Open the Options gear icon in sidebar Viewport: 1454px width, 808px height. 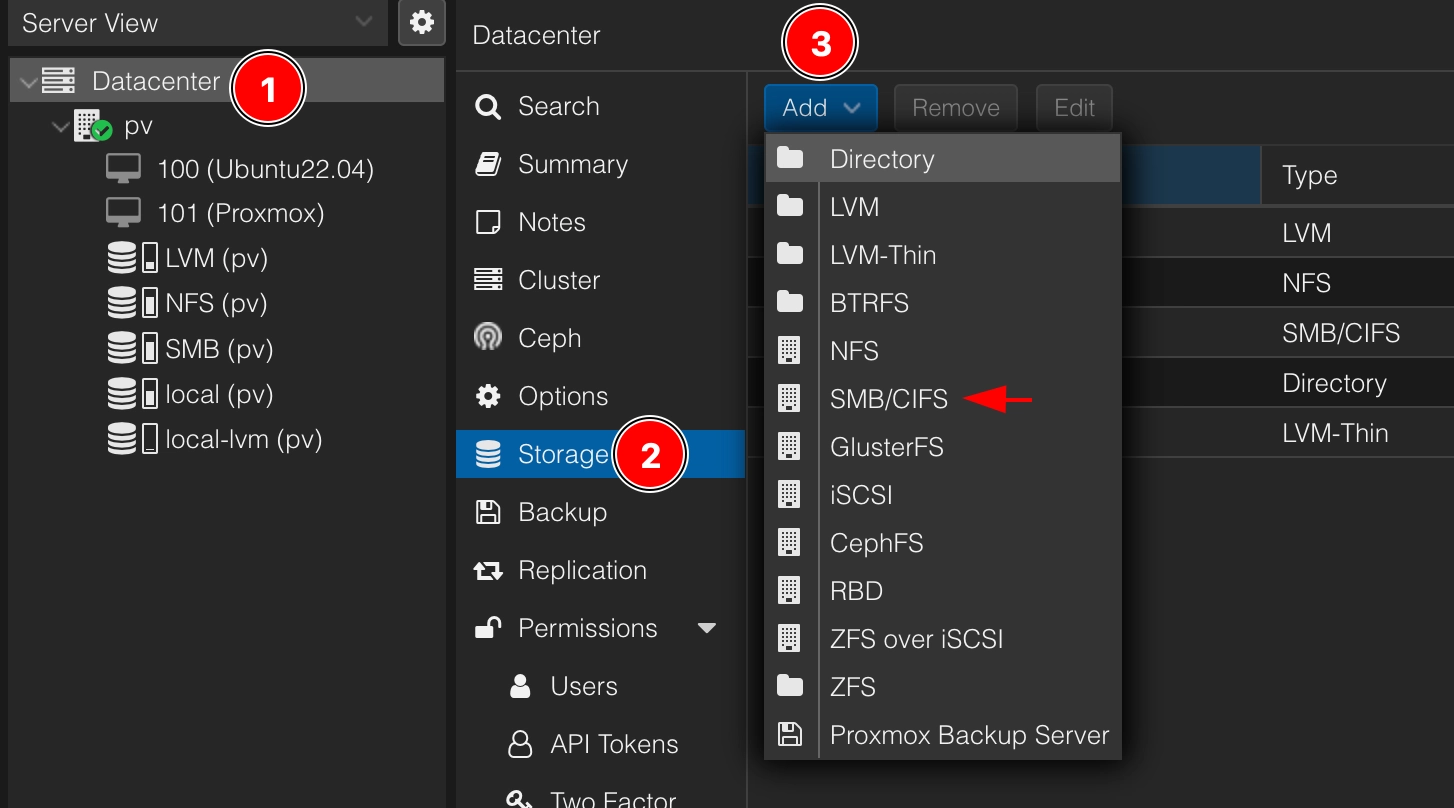point(488,396)
